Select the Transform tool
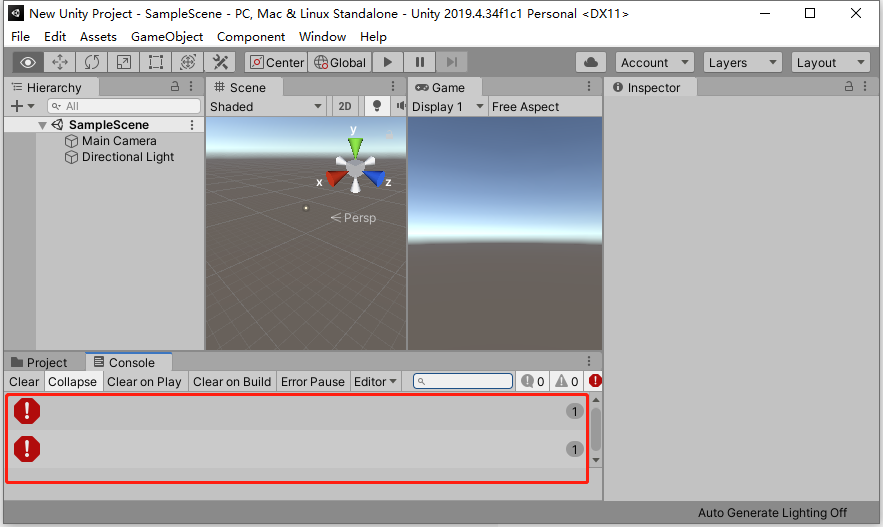Image resolution: width=883 pixels, height=527 pixels. pos(188,62)
